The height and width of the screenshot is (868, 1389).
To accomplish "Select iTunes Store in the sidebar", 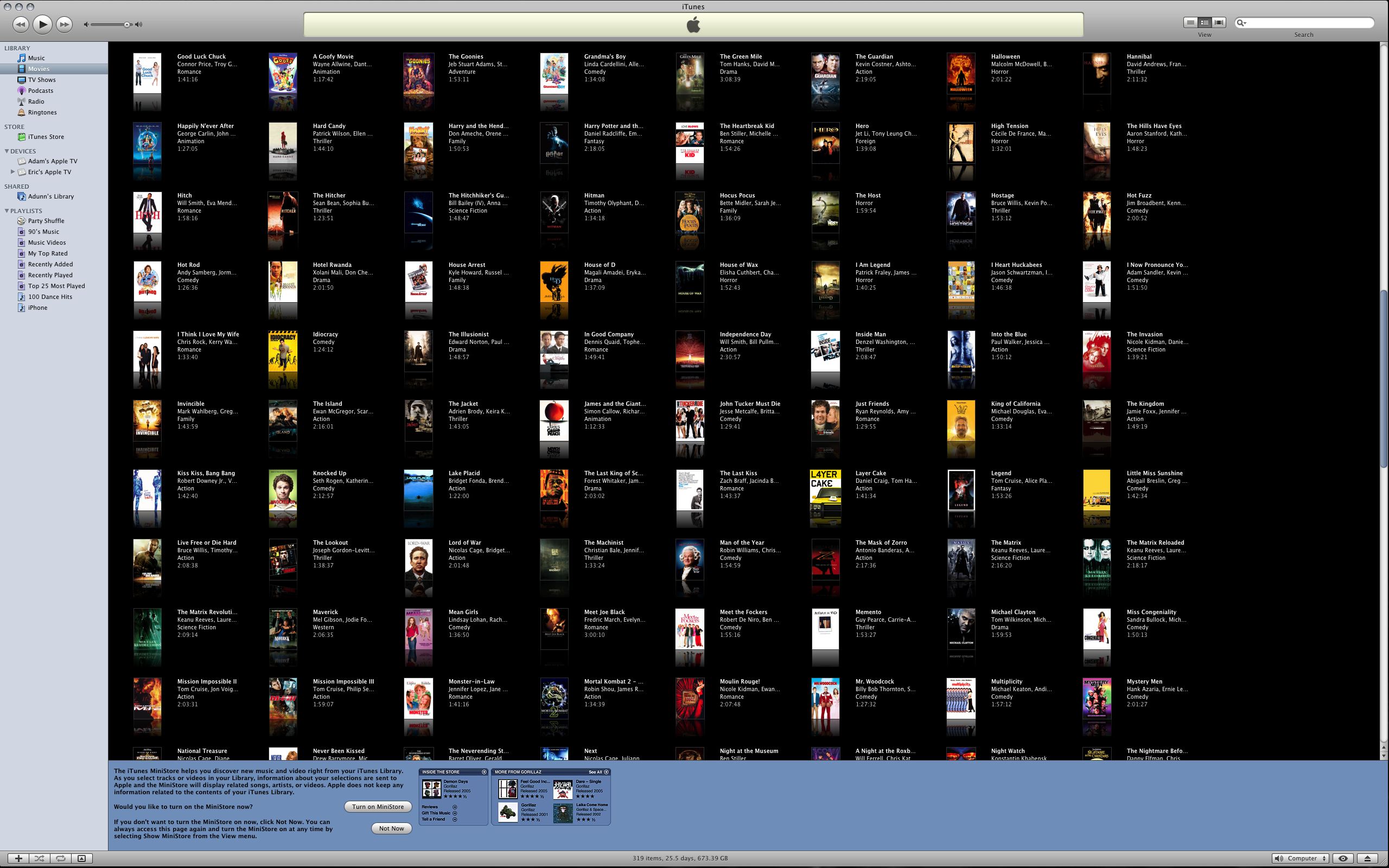I will 46,137.
